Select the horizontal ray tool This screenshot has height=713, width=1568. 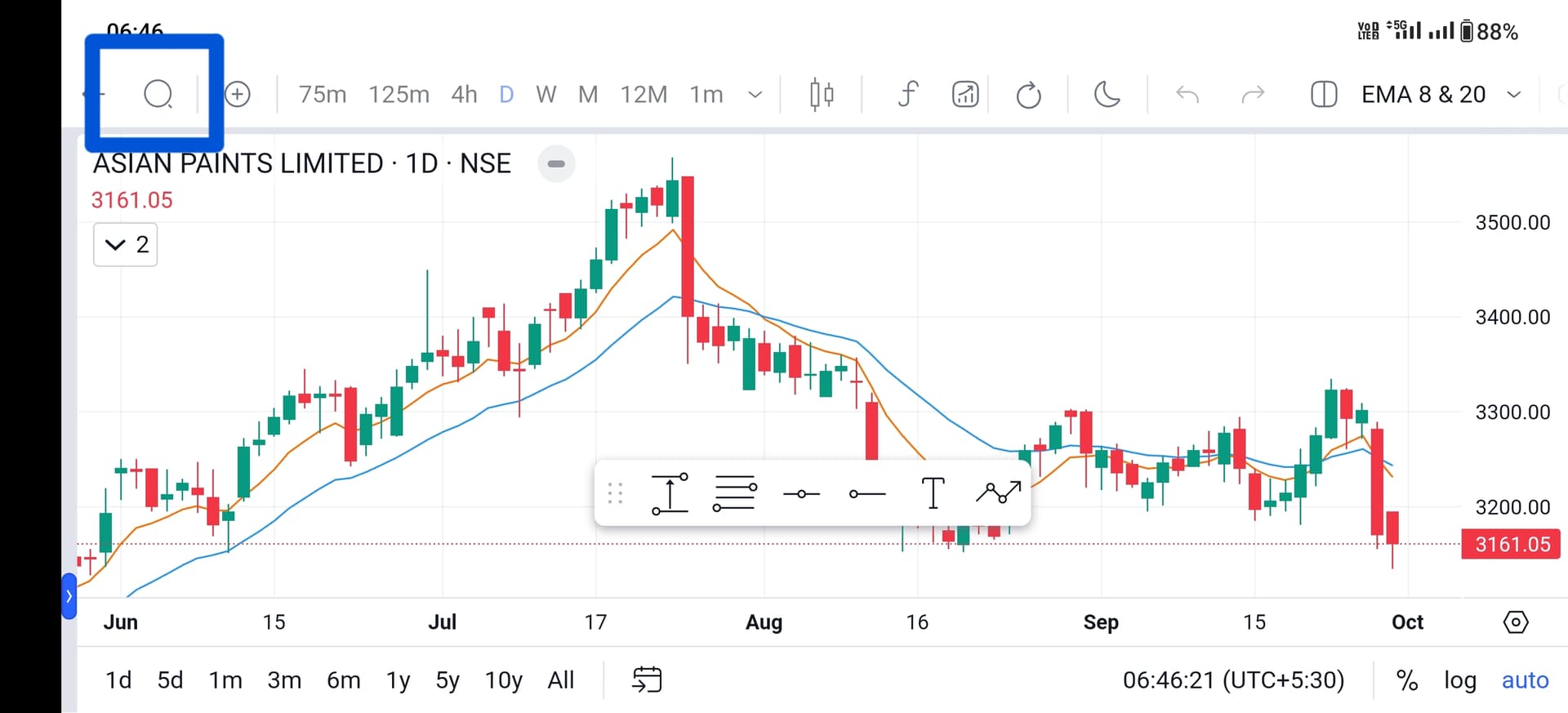click(867, 493)
